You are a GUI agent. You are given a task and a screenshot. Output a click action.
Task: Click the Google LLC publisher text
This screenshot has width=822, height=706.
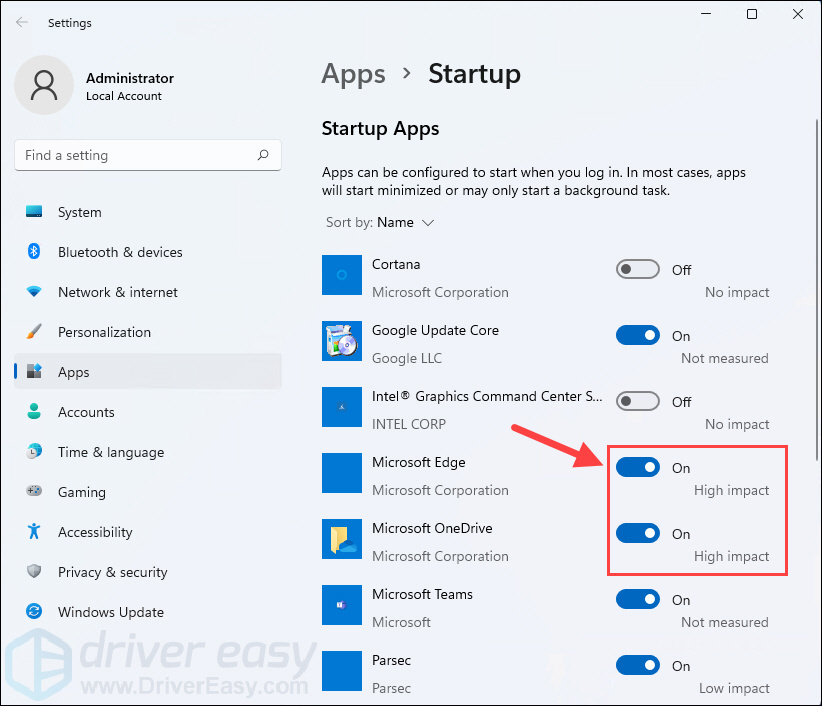(x=407, y=358)
